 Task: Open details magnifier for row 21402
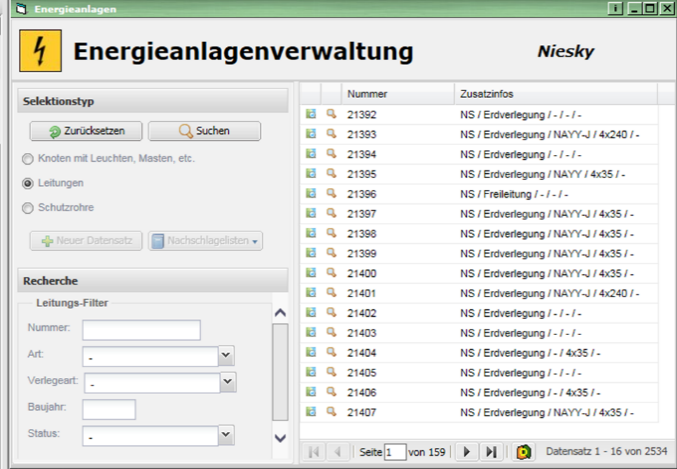[331, 313]
